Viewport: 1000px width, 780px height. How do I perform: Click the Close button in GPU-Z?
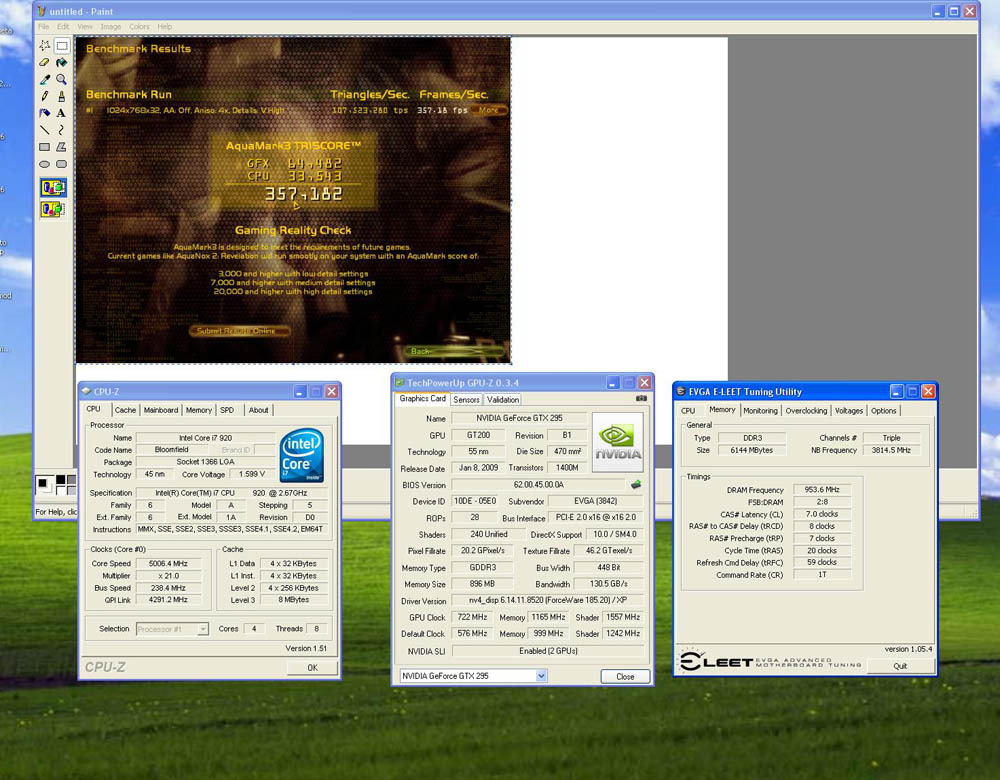tap(625, 677)
